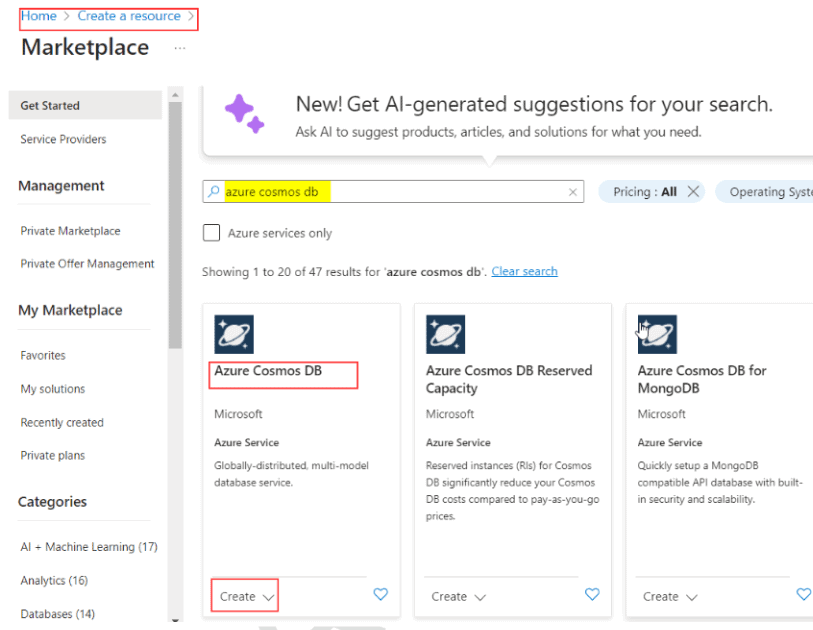Click the Azure Cosmos DB planet icon
This screenshot has height=630, width=813.
pos(234,334)
